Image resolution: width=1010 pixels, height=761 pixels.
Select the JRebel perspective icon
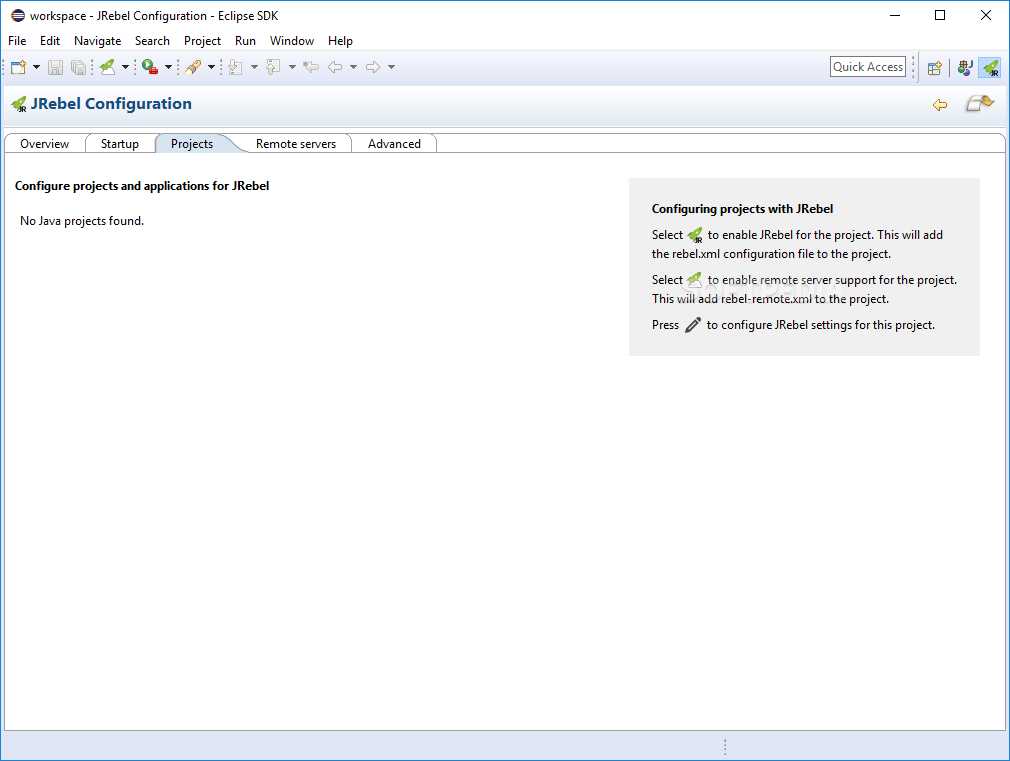(x=990, y=68)
